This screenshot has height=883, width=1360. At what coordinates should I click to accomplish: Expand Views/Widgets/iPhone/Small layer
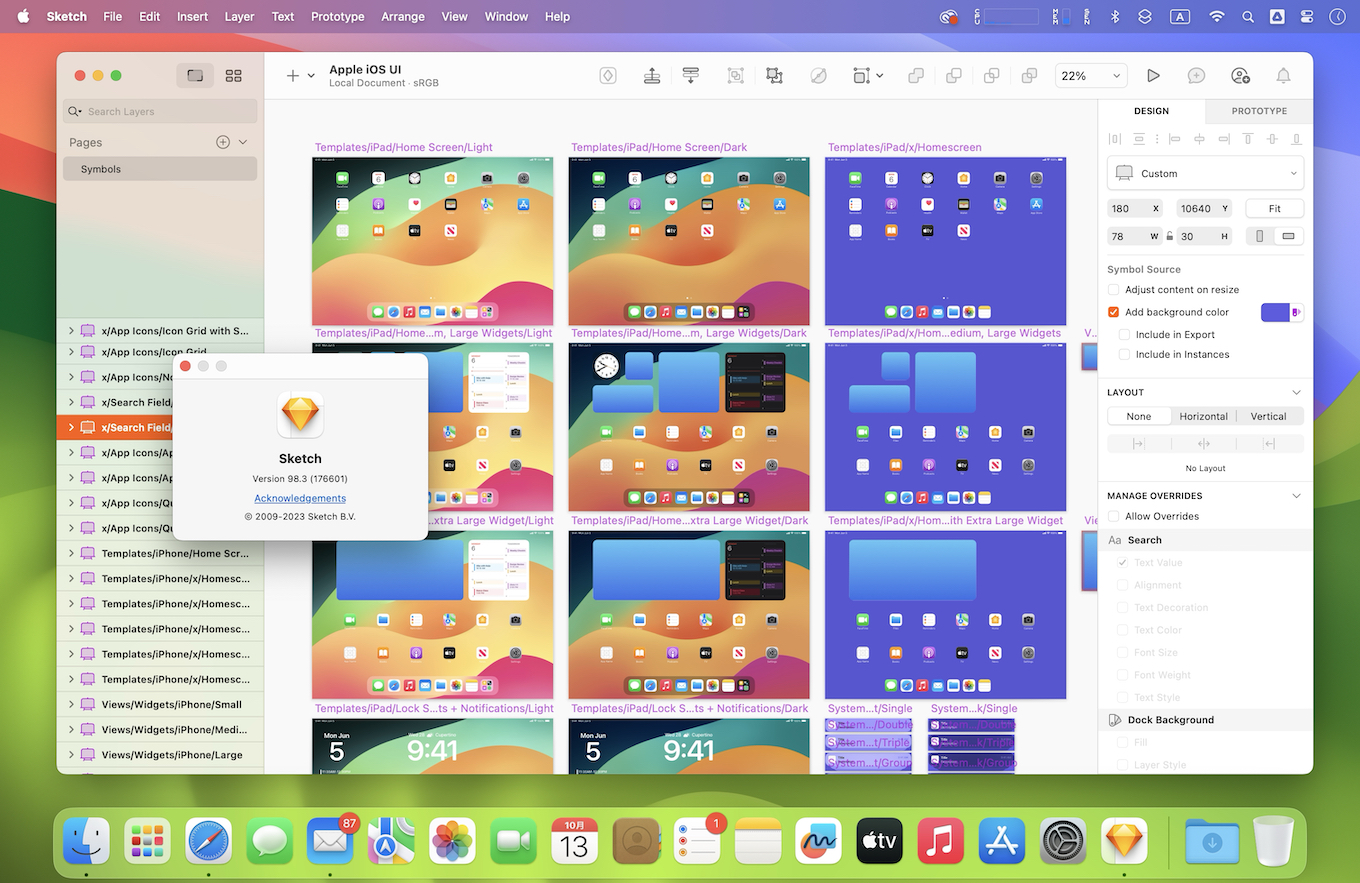[71, 704]
